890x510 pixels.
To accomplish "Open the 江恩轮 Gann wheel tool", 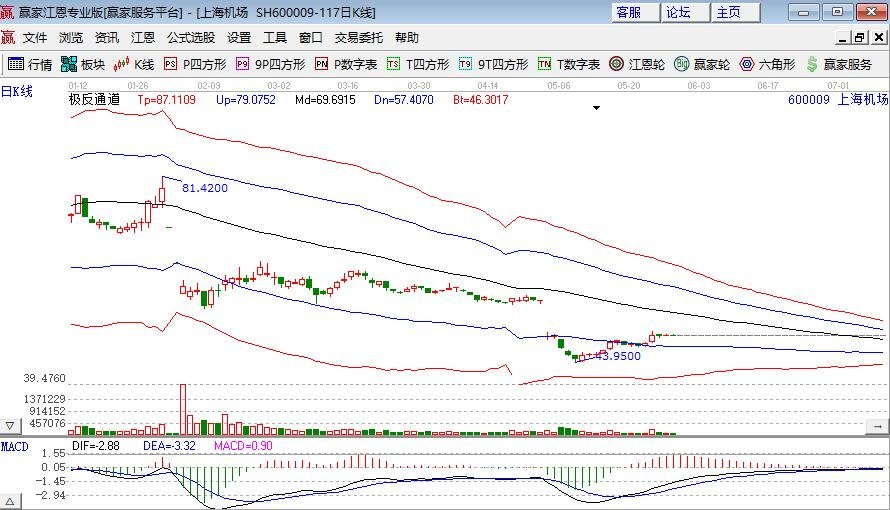I will point(636,64).
